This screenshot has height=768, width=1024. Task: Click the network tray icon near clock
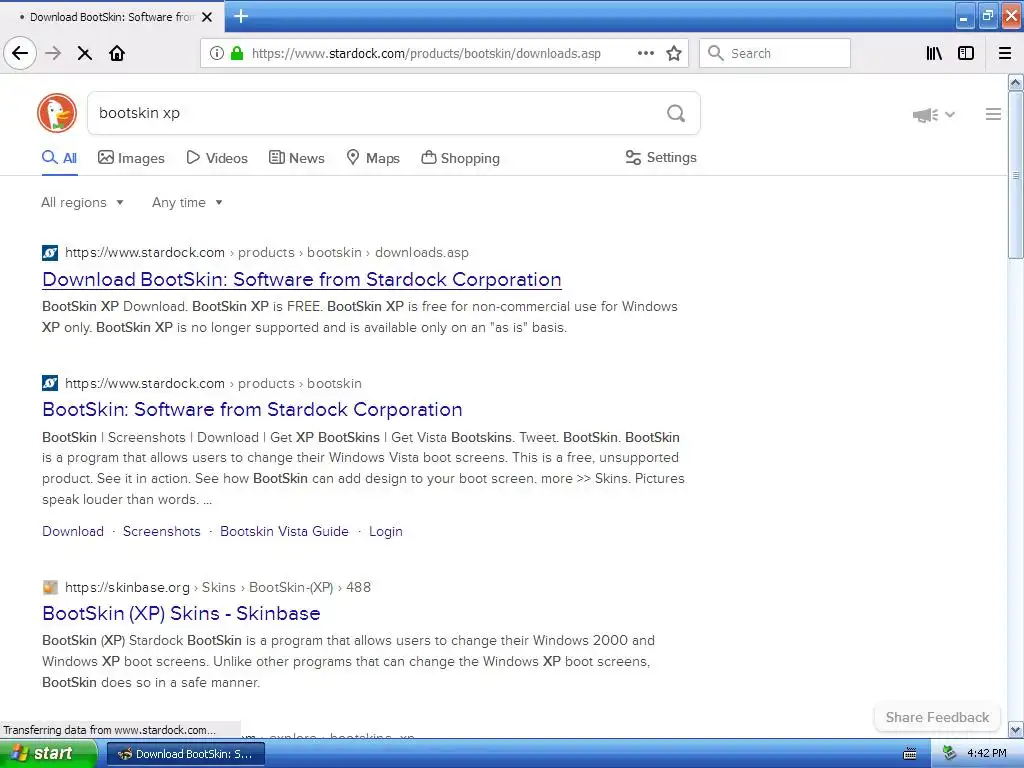pyautogui.click(x=950, y=754)
